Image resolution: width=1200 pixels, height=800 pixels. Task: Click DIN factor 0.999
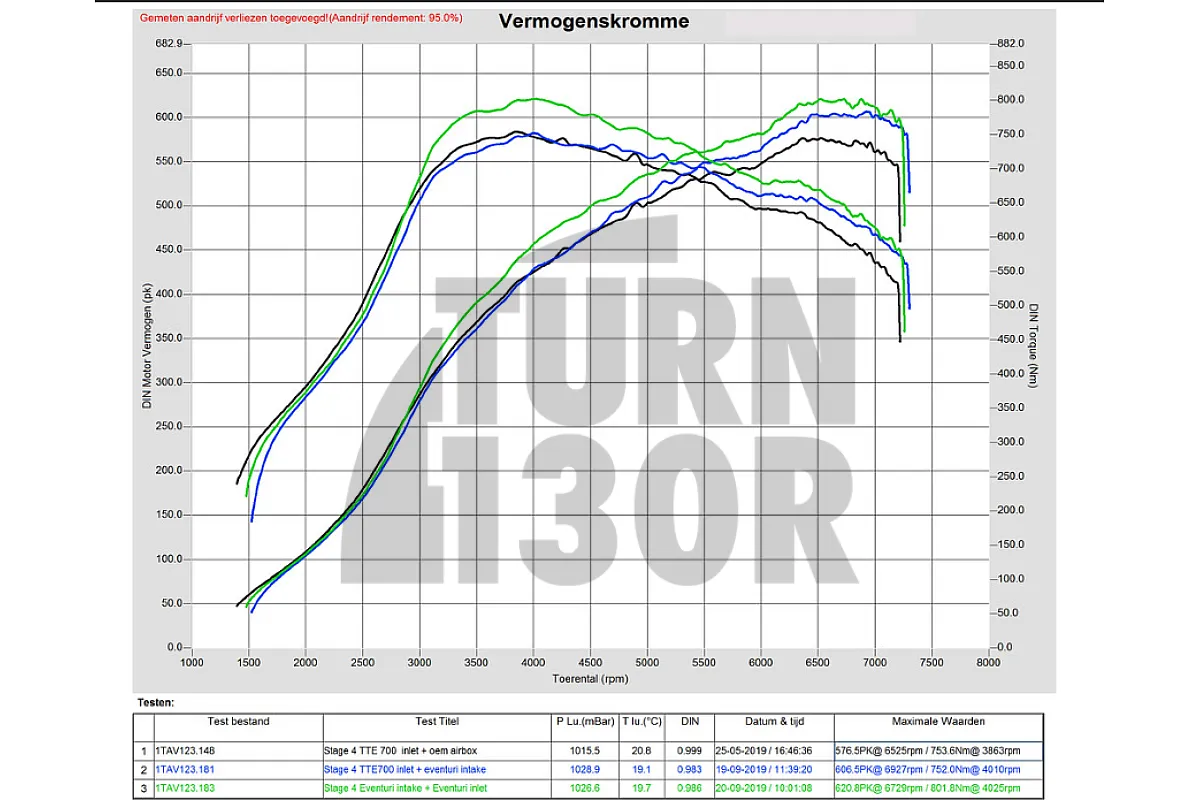pyautogui.click(x=691, y=749)
